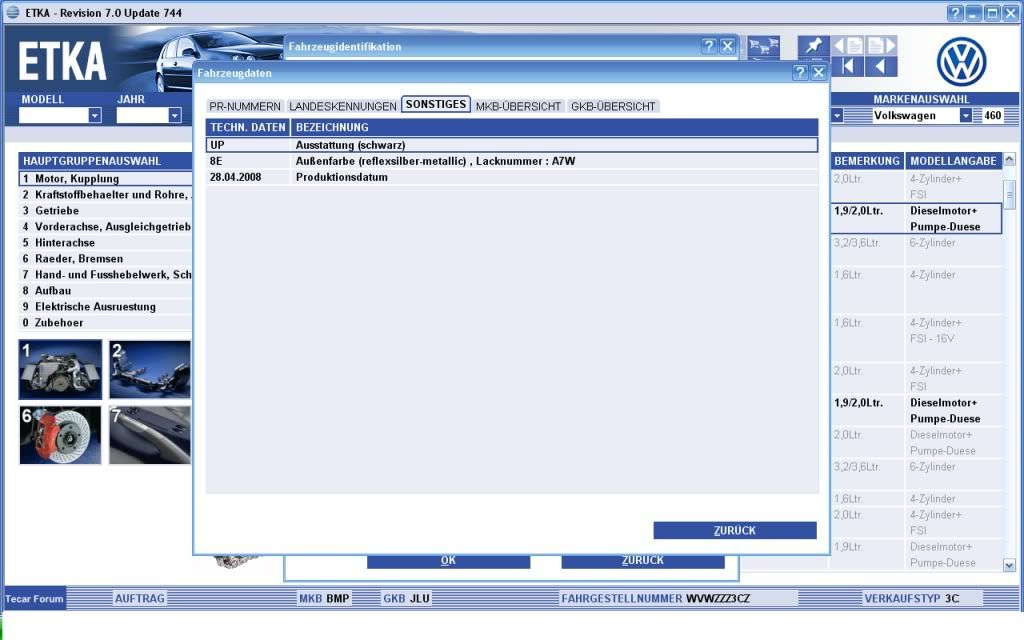Image resolution: width=1024 pixels, height=640 pixels.
Task: Click the MODELLANGABE column header
Action: coord(953,161)
